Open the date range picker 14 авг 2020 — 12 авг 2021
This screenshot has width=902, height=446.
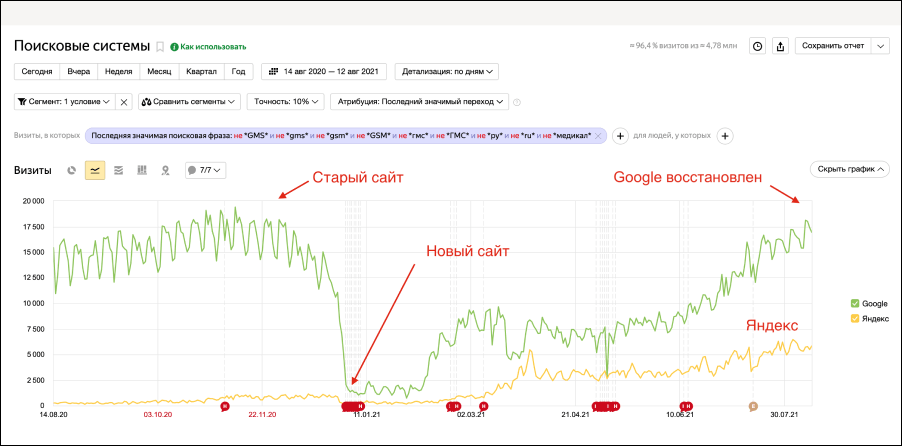tap(324, 71)
